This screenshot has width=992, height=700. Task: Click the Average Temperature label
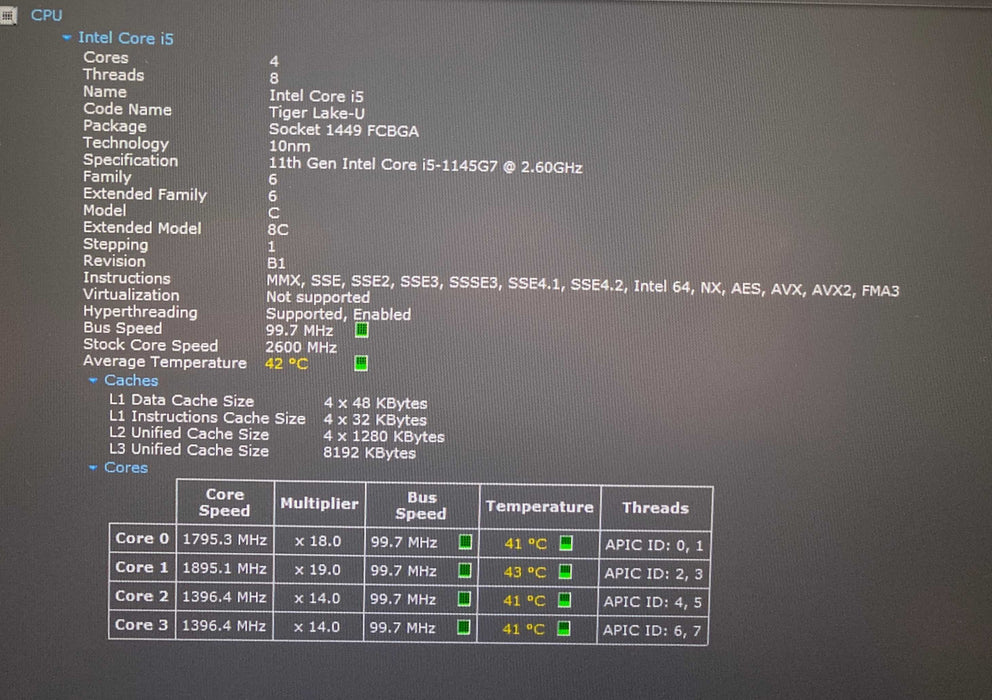(164, 362)
